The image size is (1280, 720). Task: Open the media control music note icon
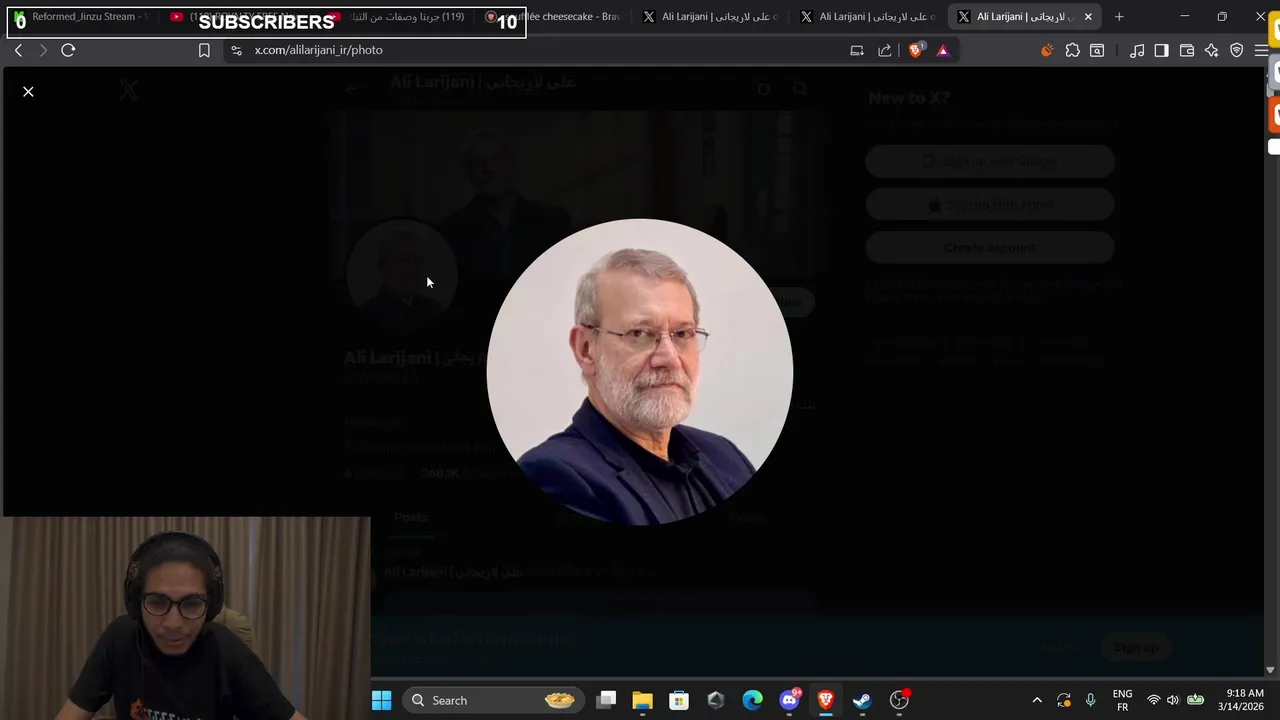tap(1137, 50)
